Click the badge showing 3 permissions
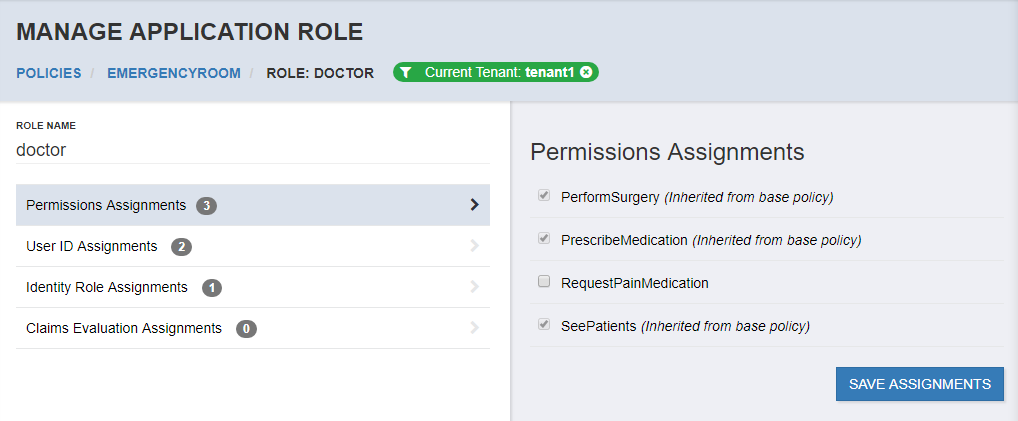The width and height of the screenshot is (1018, 421). coord(206,206)
